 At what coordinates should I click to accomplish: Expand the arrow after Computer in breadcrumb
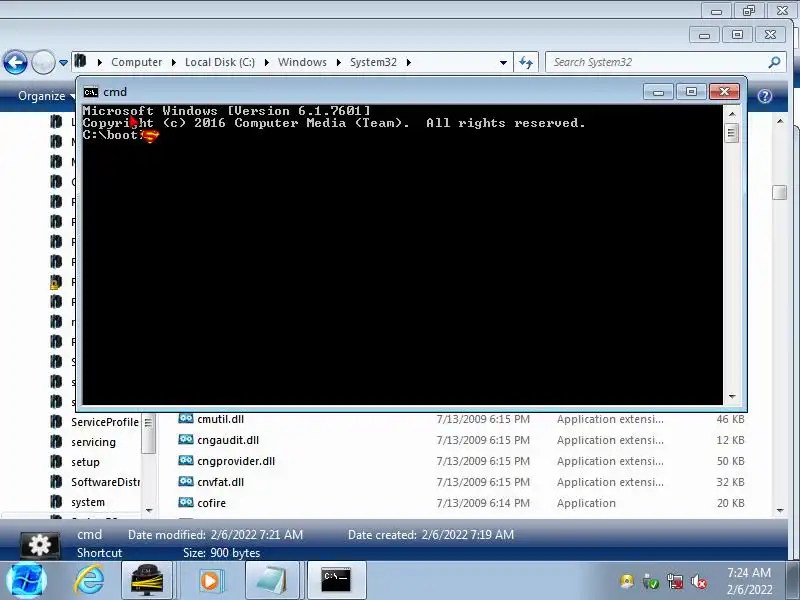(173, 62)
